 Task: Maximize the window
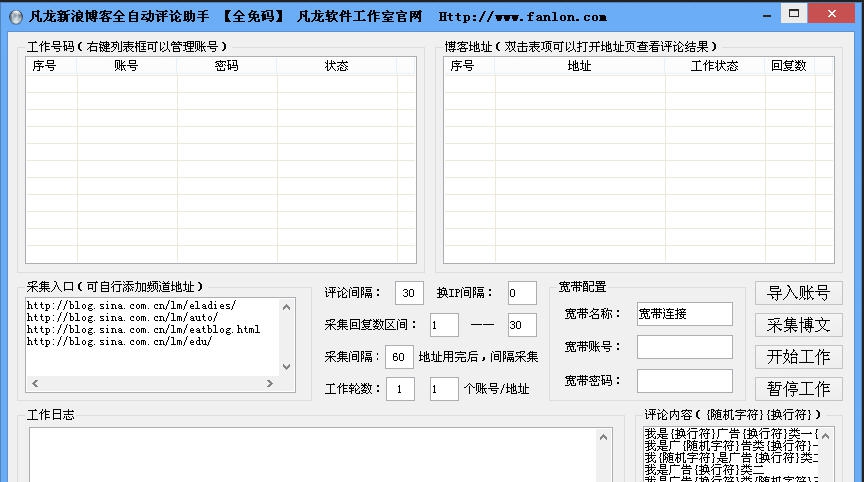click(x=794, y=14)
